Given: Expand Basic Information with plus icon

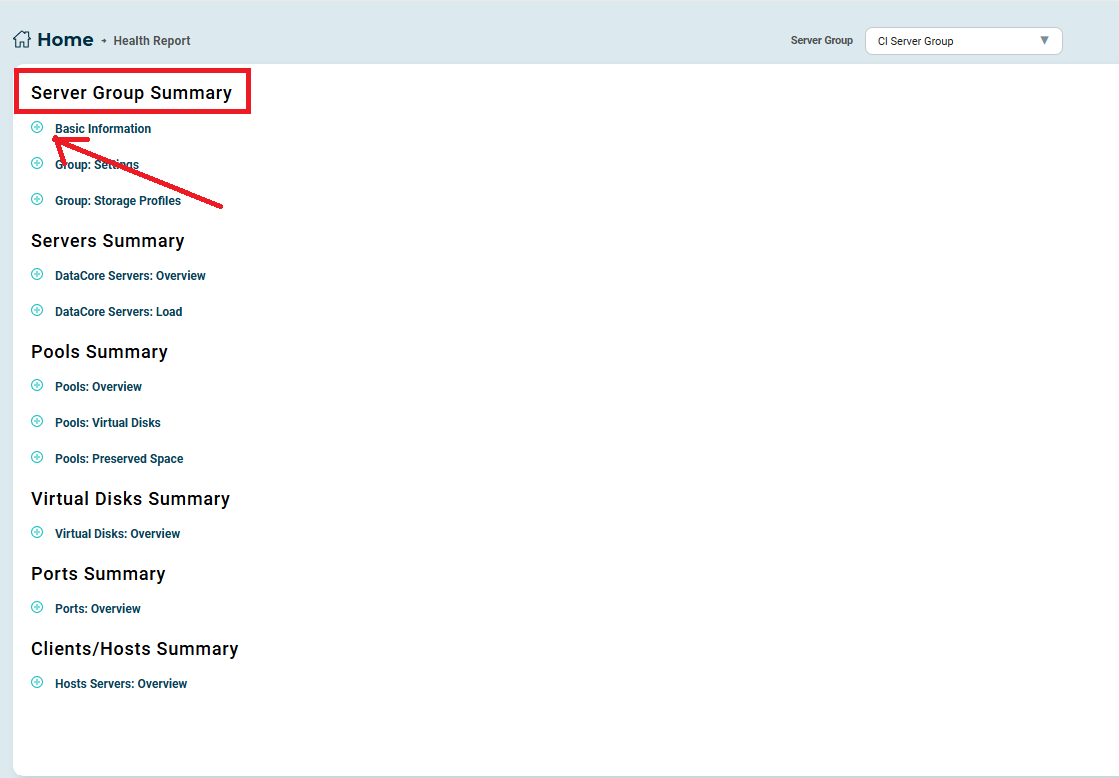Looking at the screenshot, I should pyautogui.click(x=37, y=127).
